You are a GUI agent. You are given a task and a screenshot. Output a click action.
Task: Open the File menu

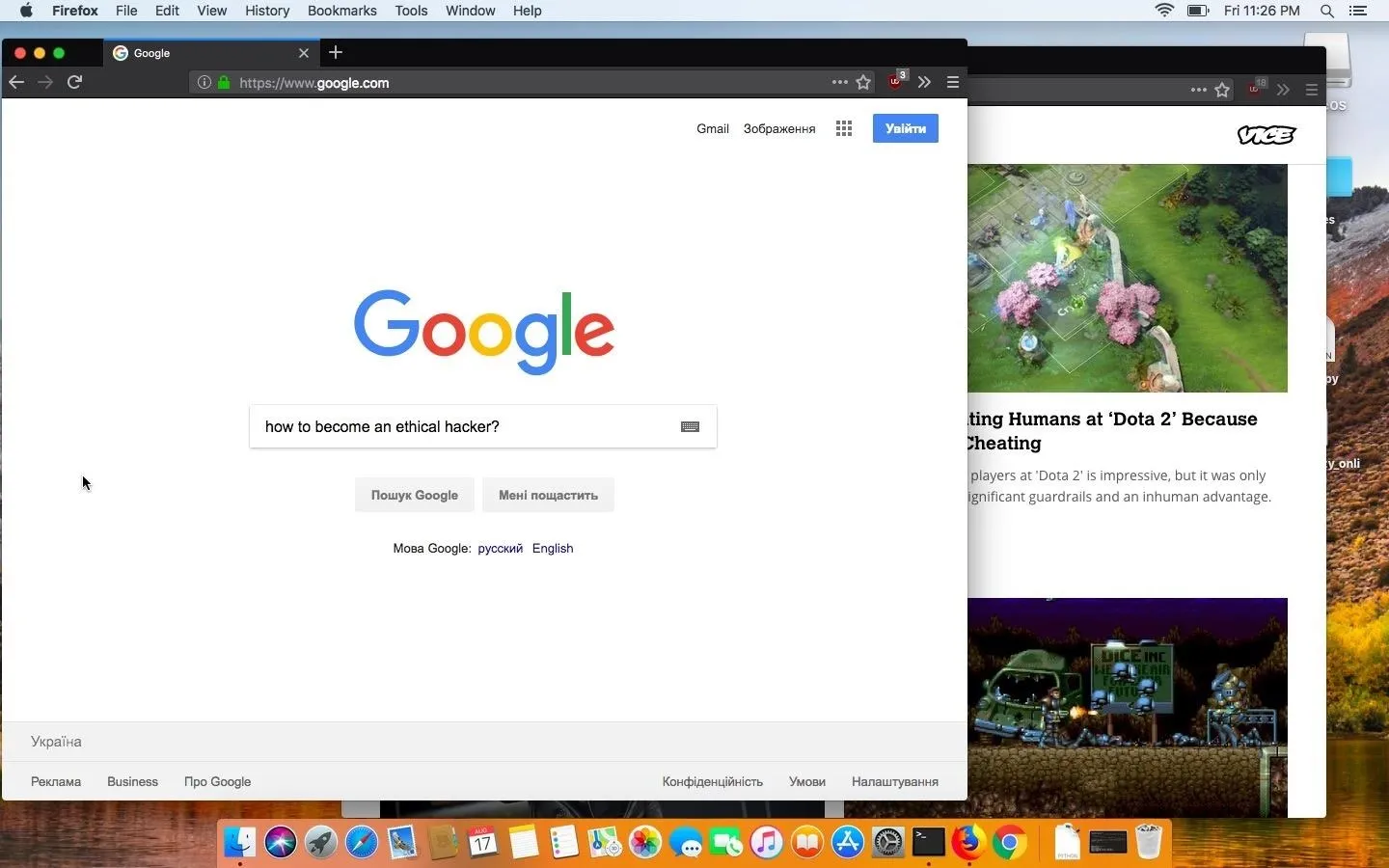point(126,11)
